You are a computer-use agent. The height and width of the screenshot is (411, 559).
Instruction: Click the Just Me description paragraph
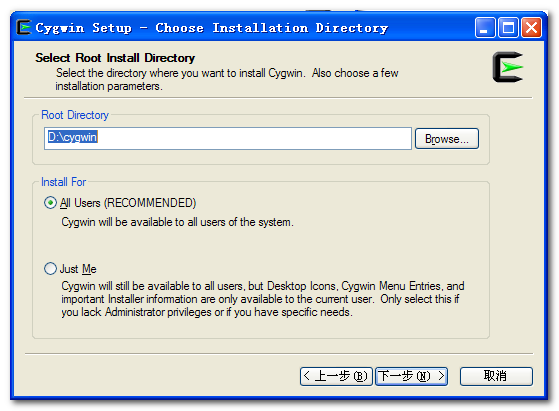tap(263, 299)
